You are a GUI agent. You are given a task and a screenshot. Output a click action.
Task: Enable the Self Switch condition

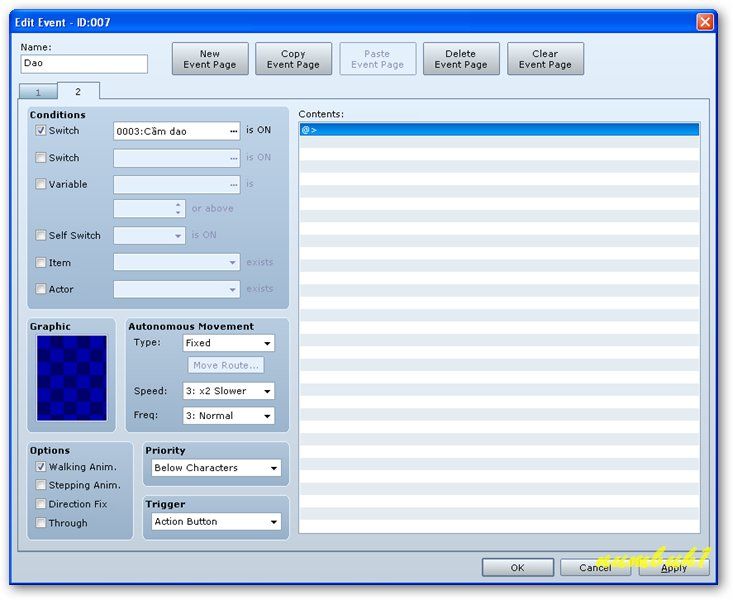point(41,235)
